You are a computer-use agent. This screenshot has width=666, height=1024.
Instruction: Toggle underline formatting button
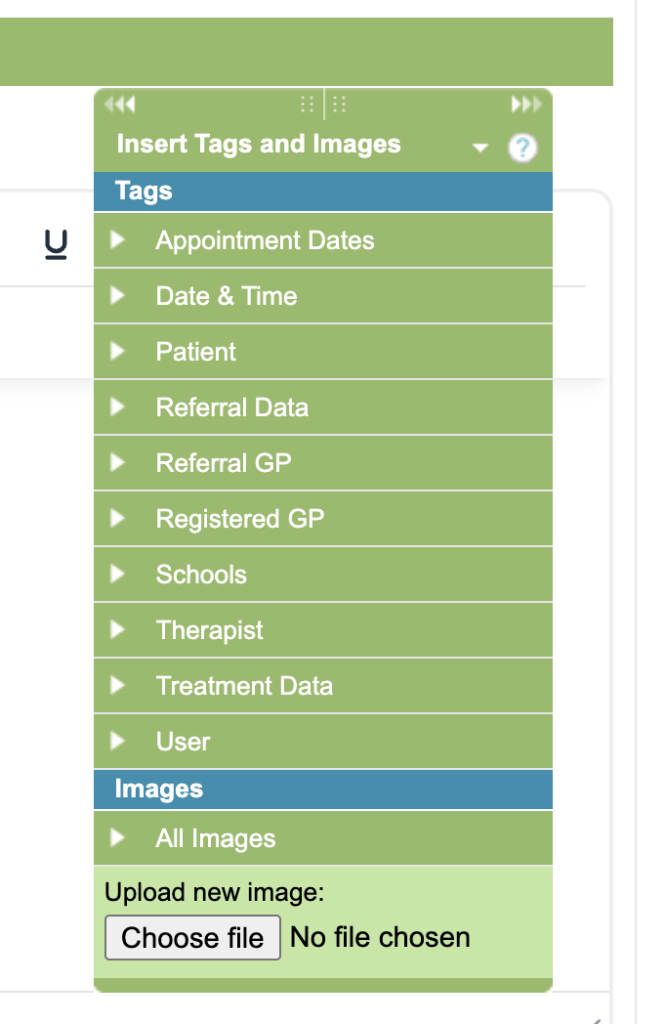point(56,244)
